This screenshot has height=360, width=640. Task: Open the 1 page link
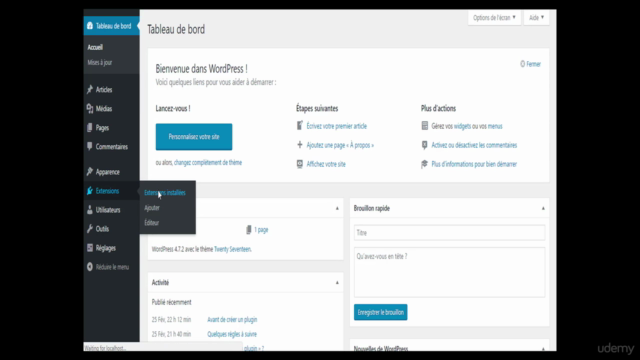pyautogui.click(x=261, y=230)
